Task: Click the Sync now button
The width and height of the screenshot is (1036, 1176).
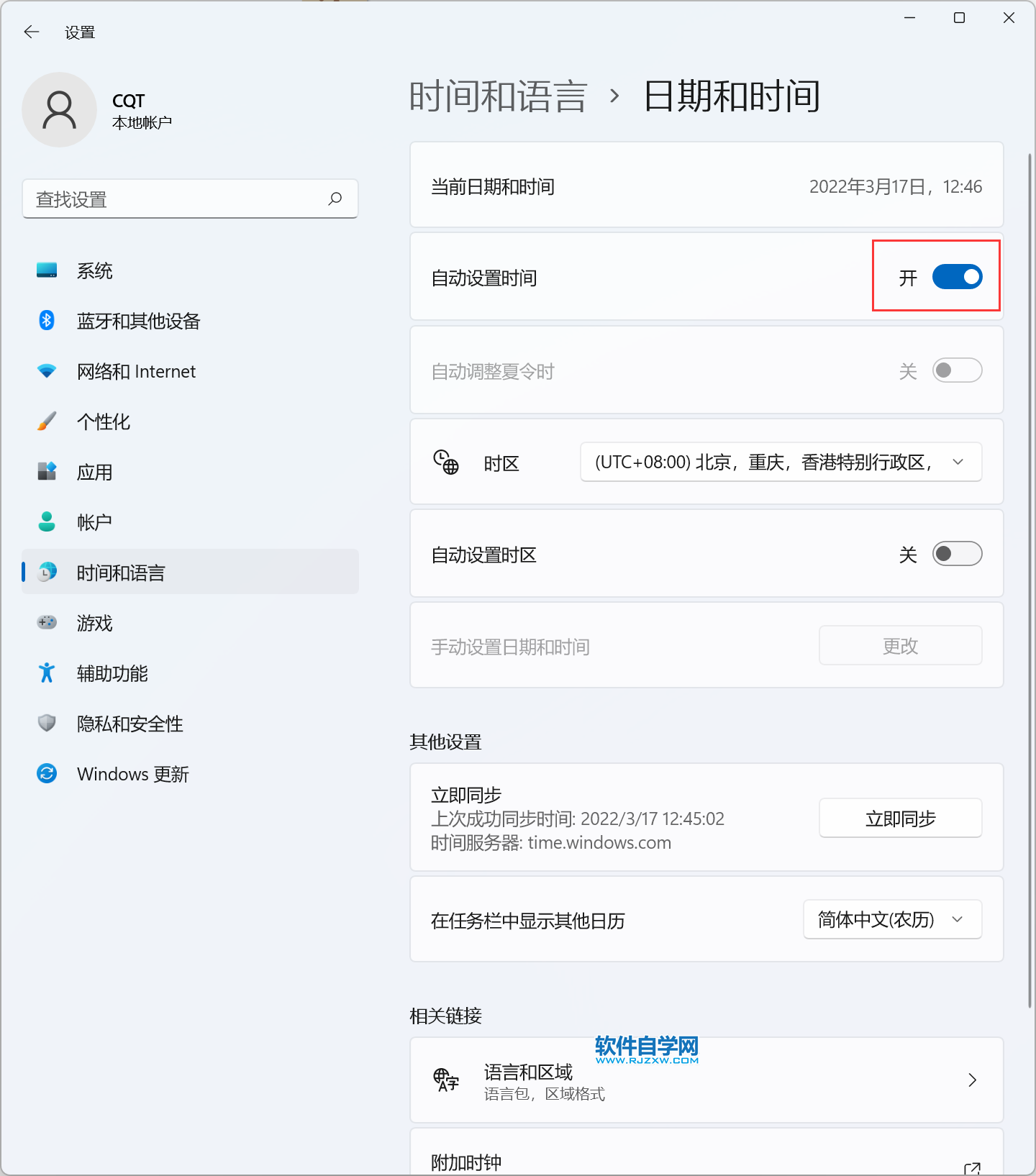Action: pyautogui.click(x=900, y=819)
